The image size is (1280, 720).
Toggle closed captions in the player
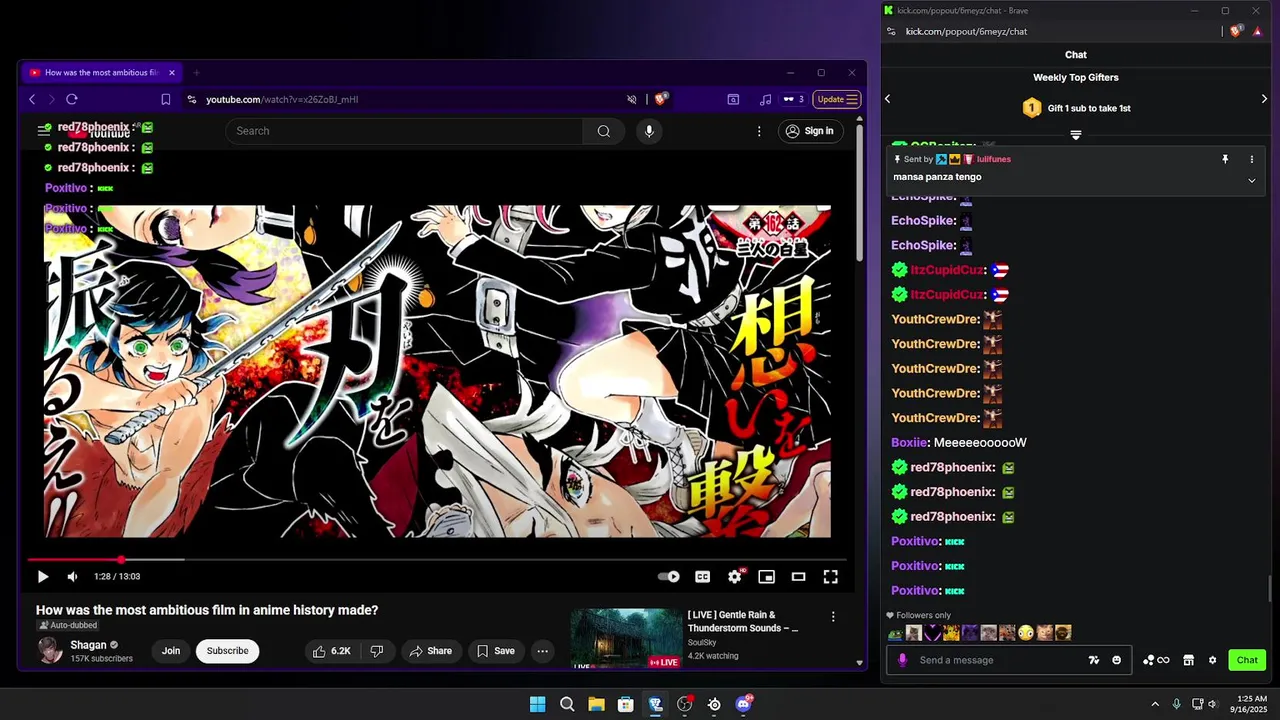coord(703,577)
